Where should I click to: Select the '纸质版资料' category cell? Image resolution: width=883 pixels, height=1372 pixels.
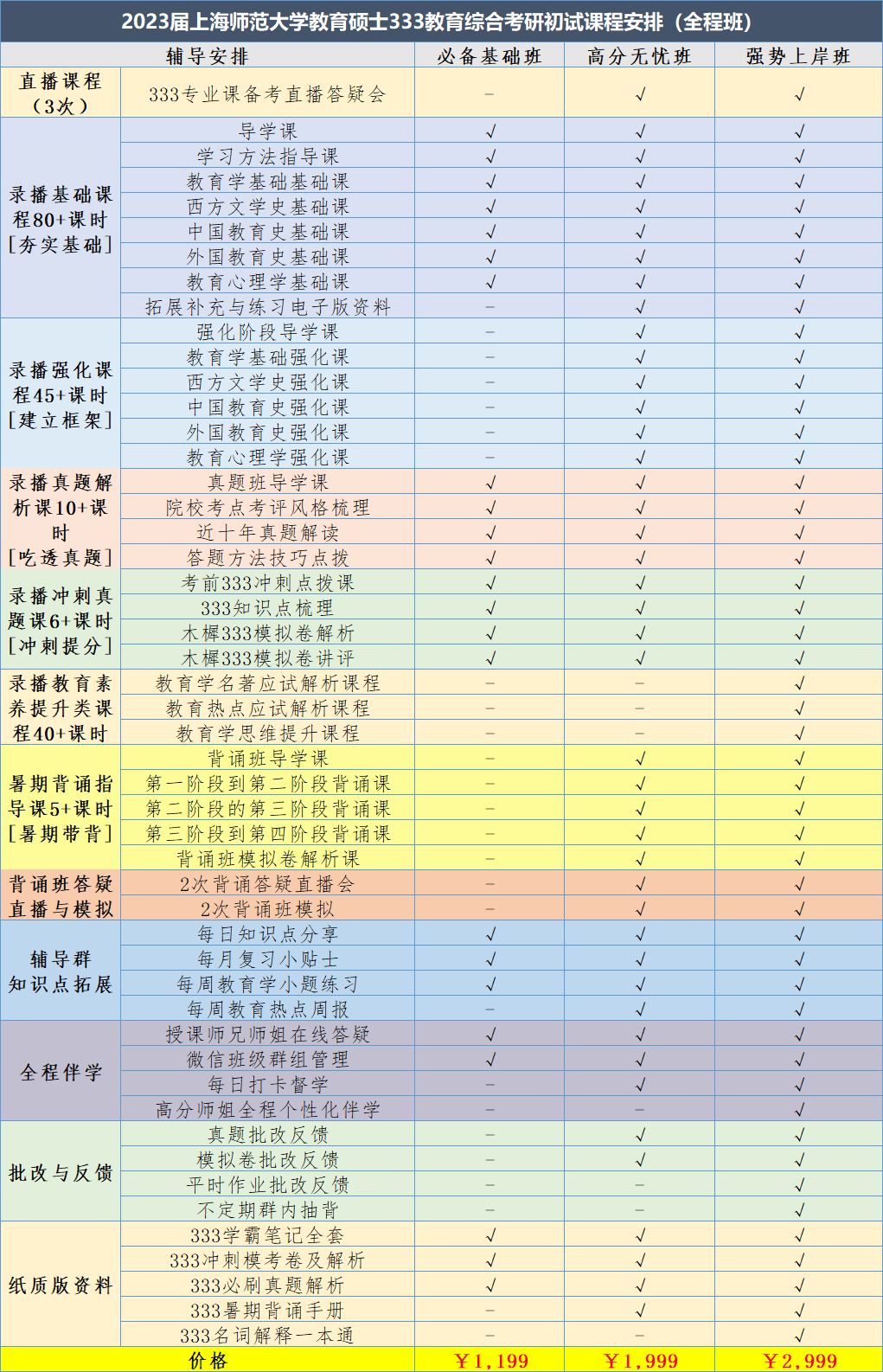point(61,1285)
